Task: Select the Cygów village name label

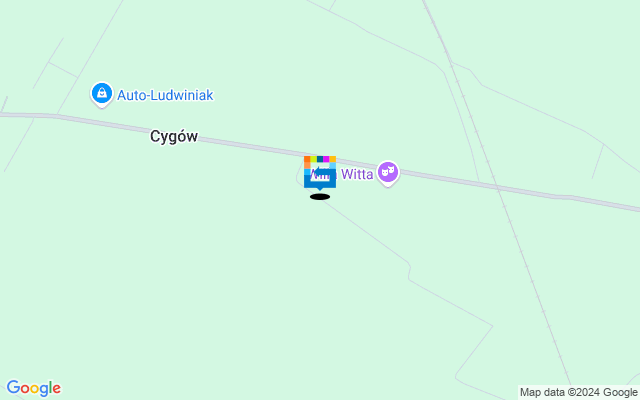Action: (174, 136)
